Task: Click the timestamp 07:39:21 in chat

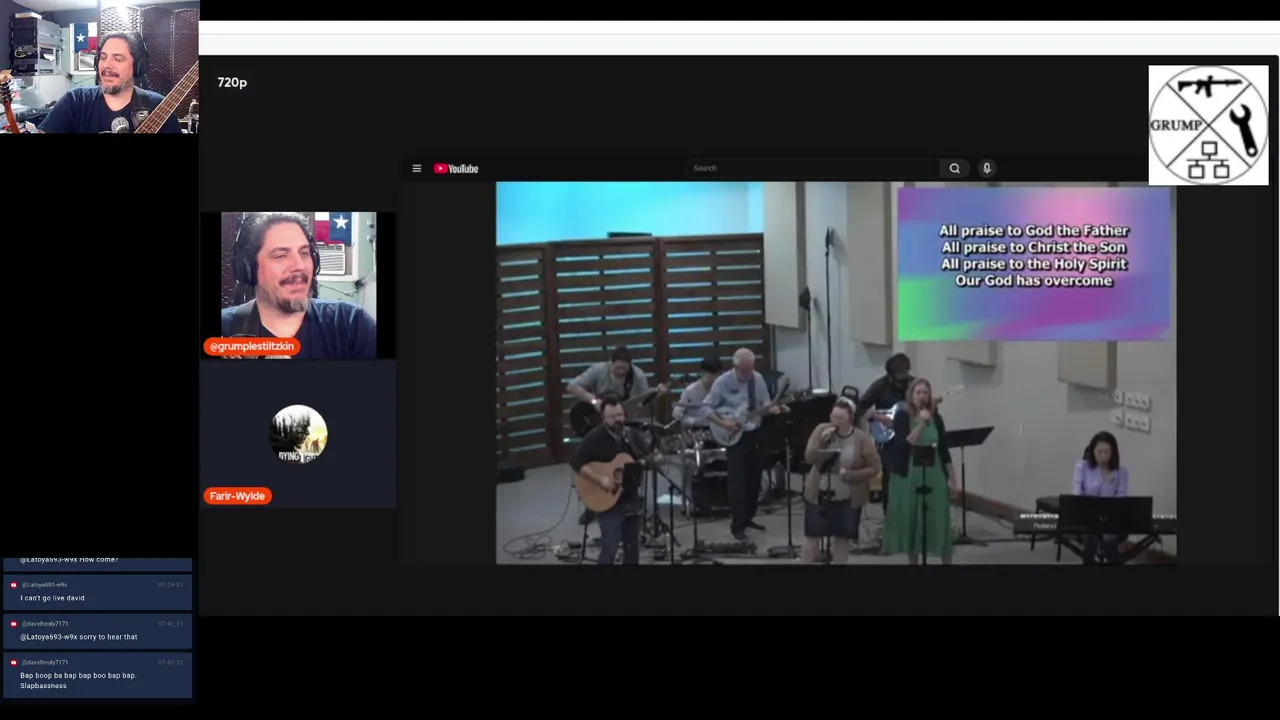Action: coord(170,585)
